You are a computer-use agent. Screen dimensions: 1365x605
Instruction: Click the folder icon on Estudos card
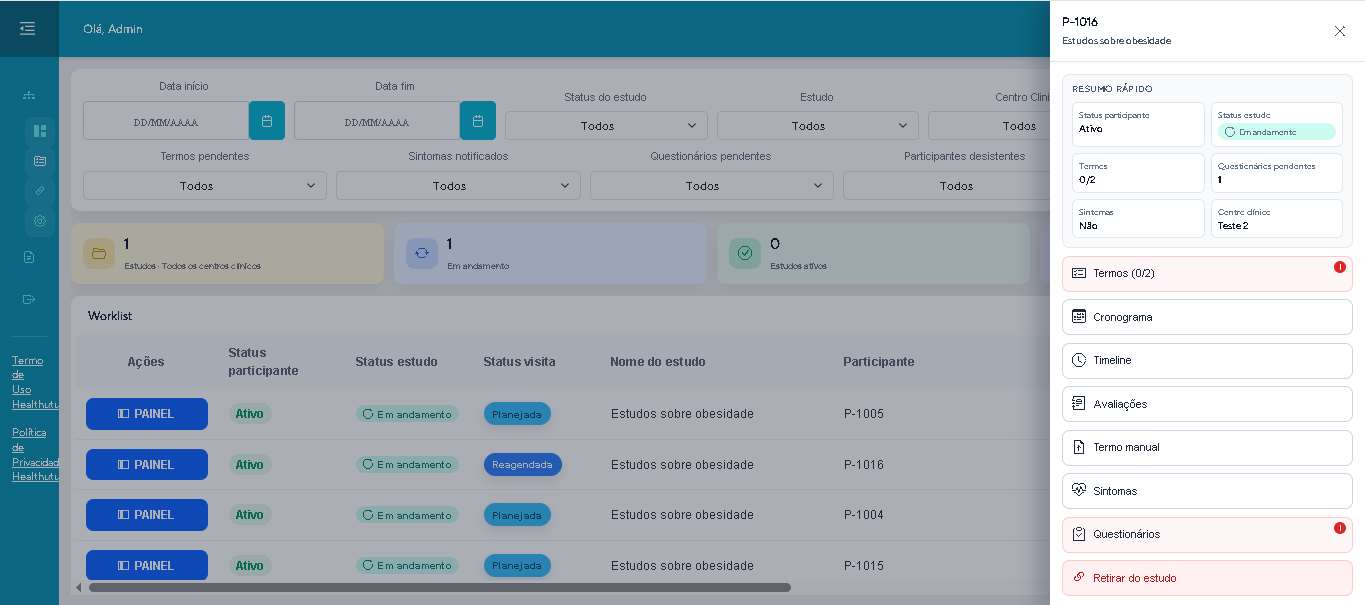click(99, 253)
